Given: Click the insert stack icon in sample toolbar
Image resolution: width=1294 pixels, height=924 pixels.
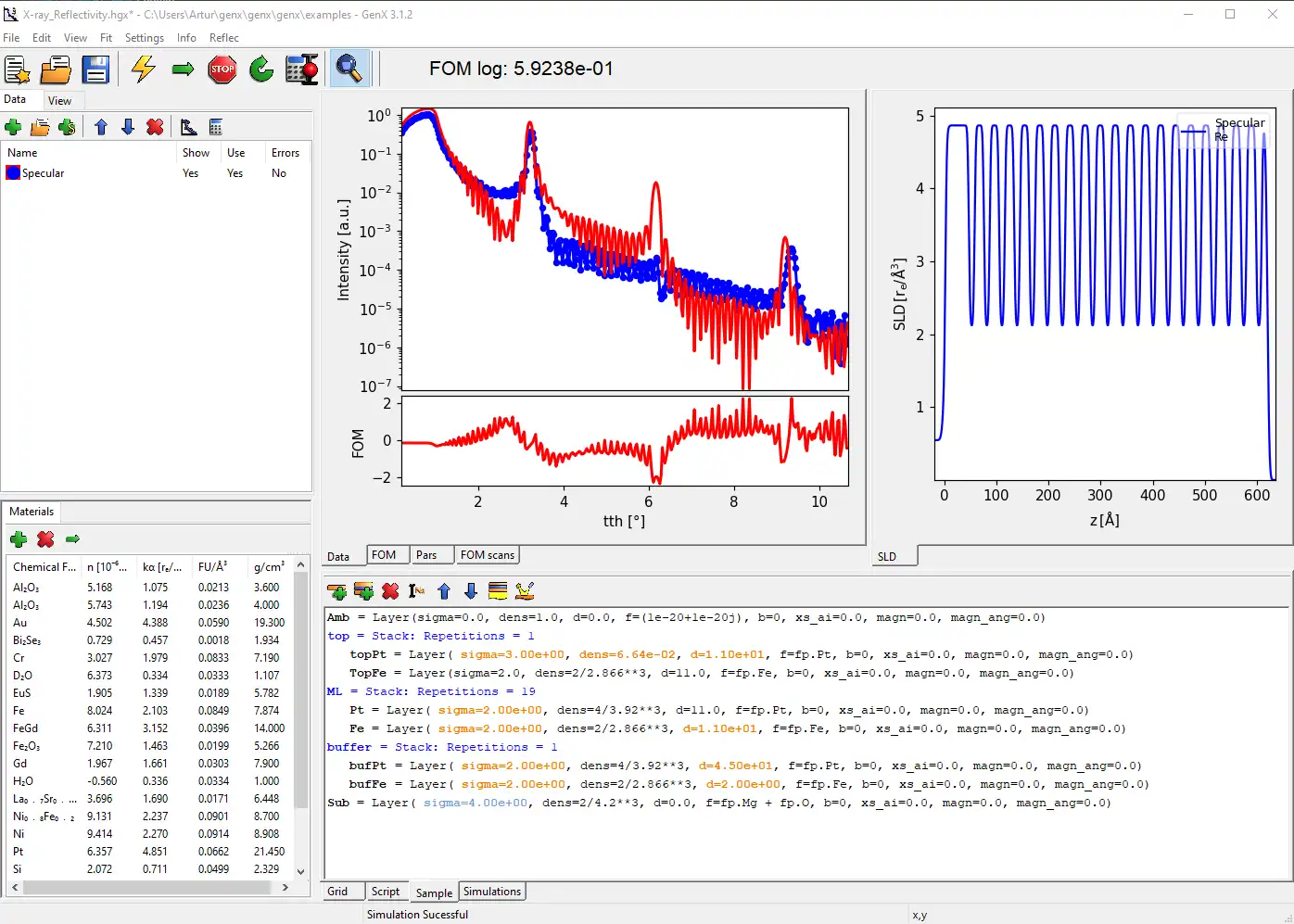Looking at the screenshot, I should [363, 591].
